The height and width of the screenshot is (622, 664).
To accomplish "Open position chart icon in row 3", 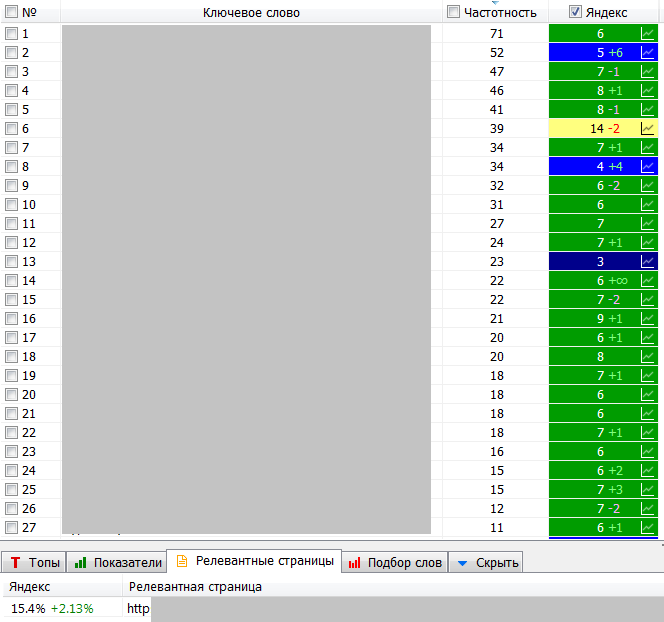I will (647, 72).
